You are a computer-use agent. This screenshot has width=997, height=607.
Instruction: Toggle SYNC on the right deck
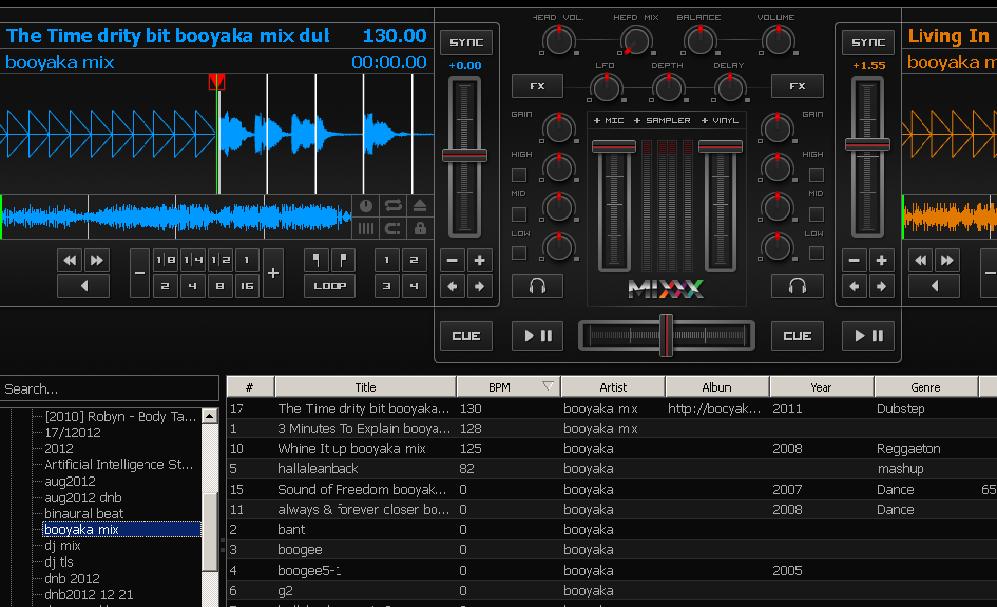point(866,42)
